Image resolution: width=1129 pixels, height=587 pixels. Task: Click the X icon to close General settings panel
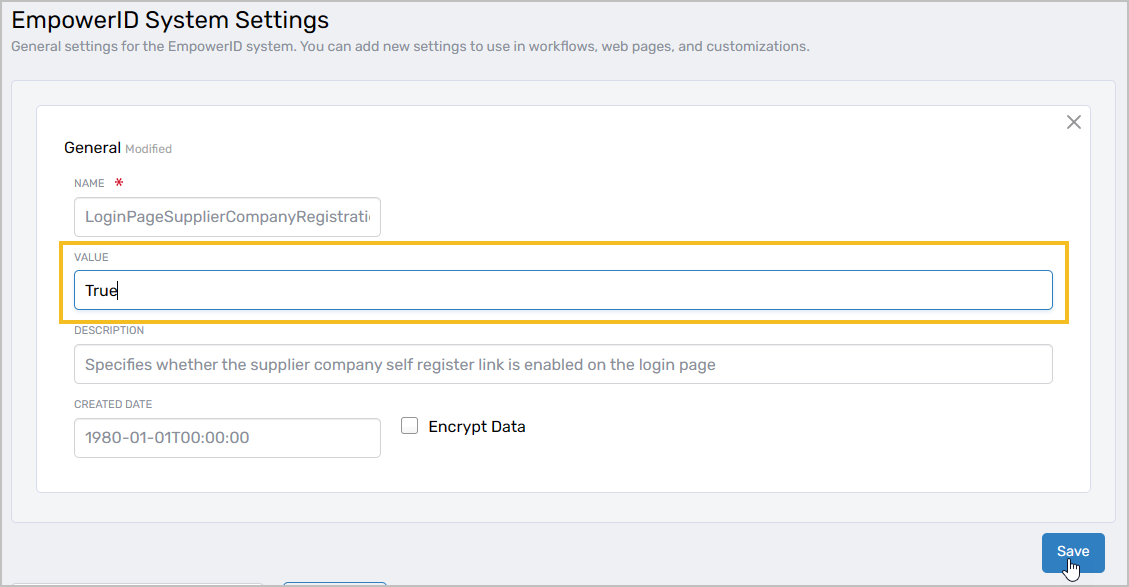1074,122
